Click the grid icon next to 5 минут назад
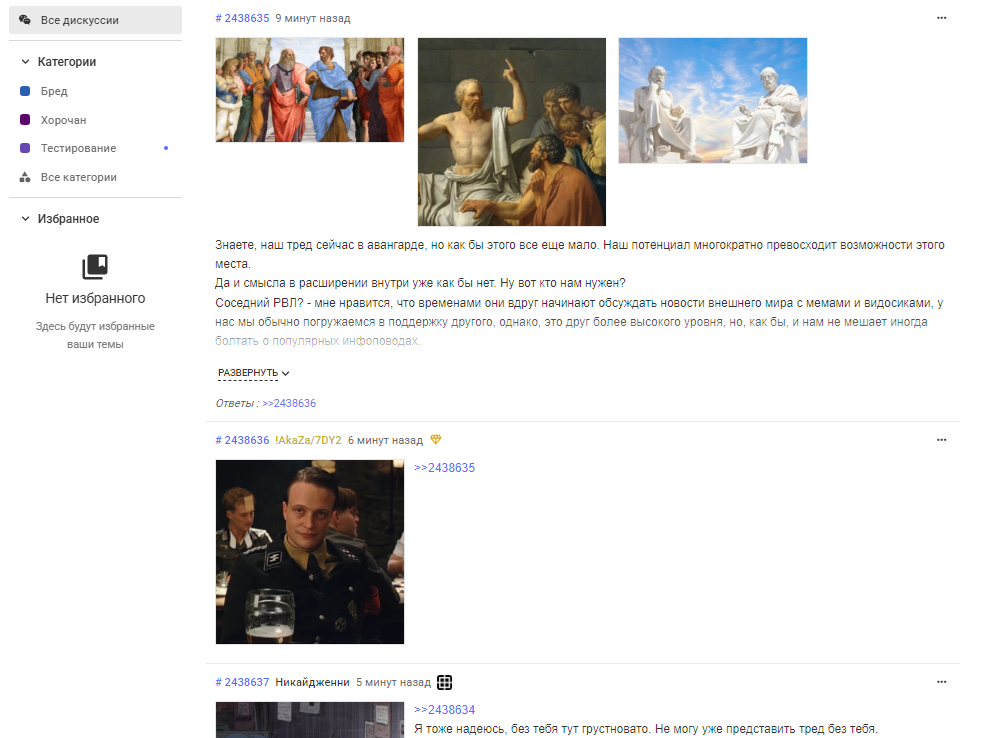 coord(445,682)
